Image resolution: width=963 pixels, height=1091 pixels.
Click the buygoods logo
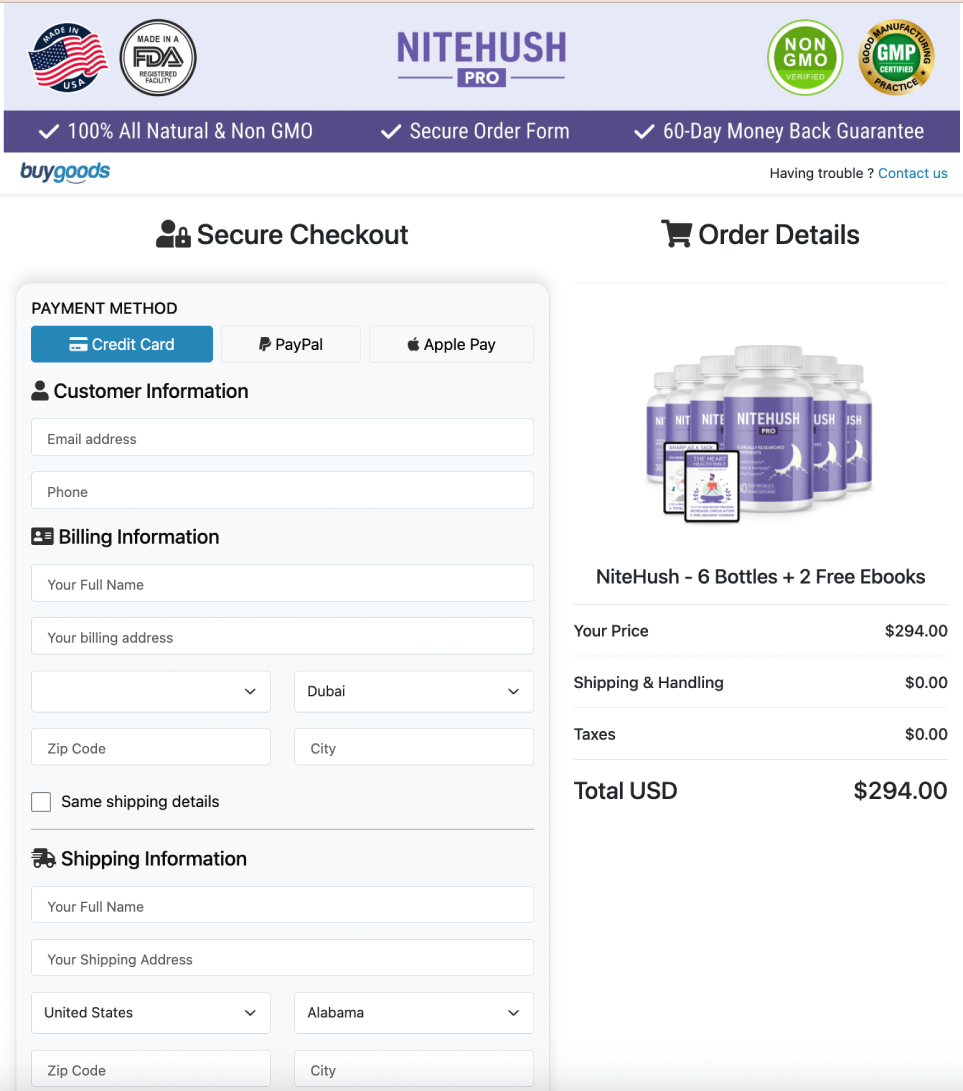click(64, 172)
